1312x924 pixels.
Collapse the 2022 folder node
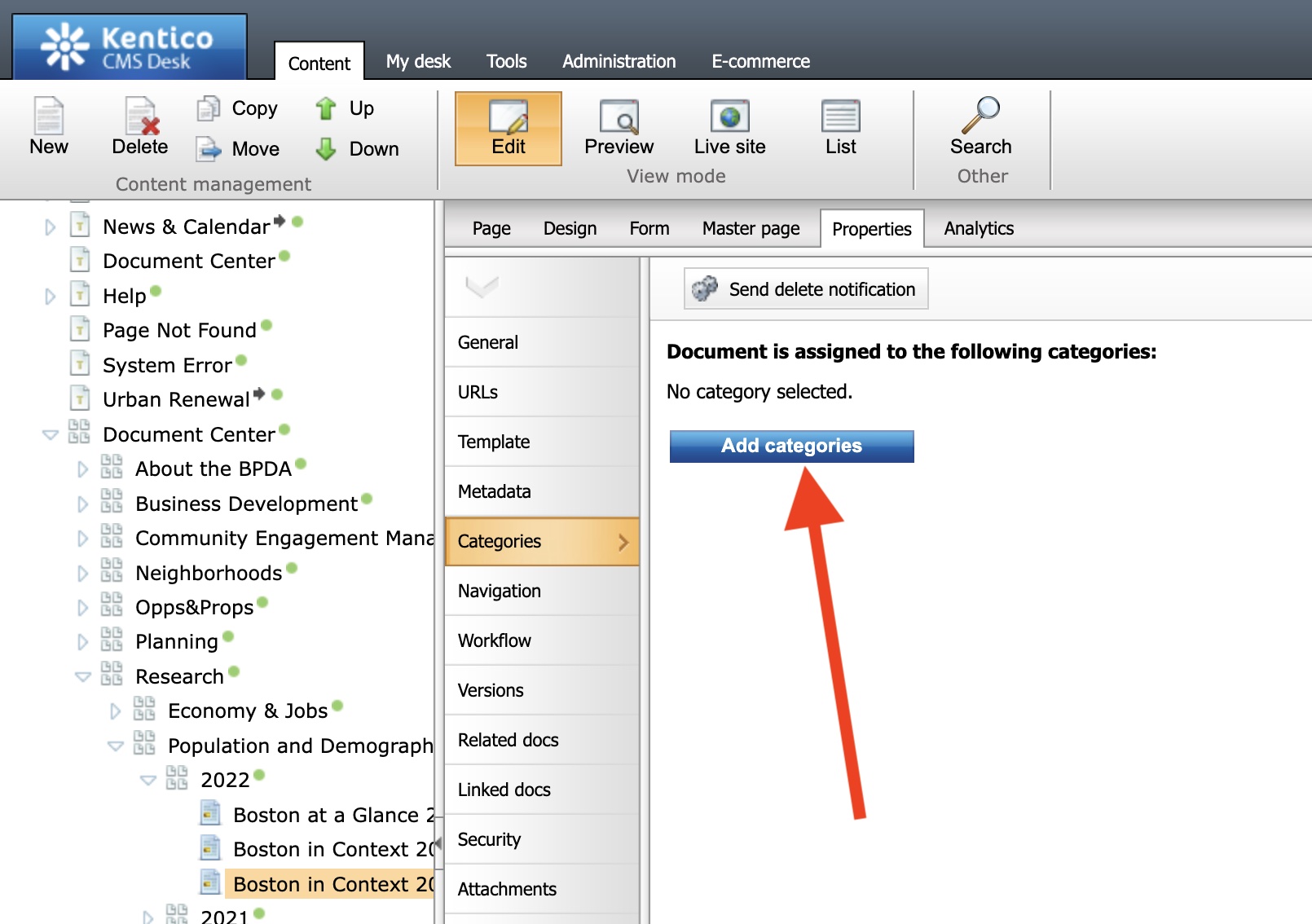147,781
